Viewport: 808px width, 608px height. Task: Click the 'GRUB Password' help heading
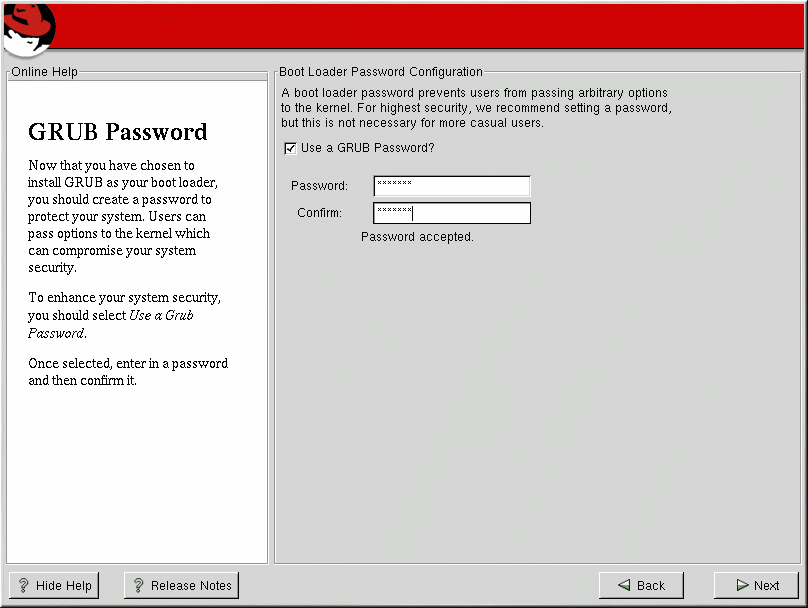point(117,132)
